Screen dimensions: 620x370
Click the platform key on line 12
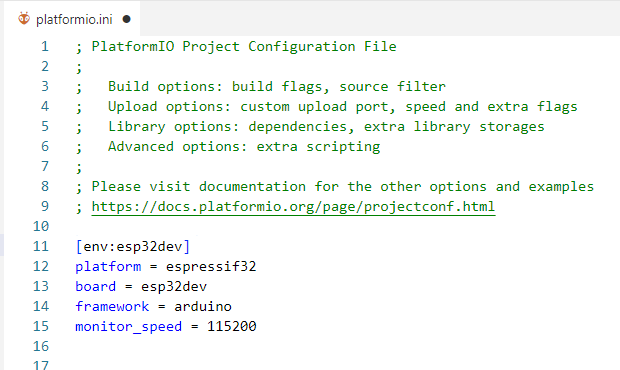(108, 266)
